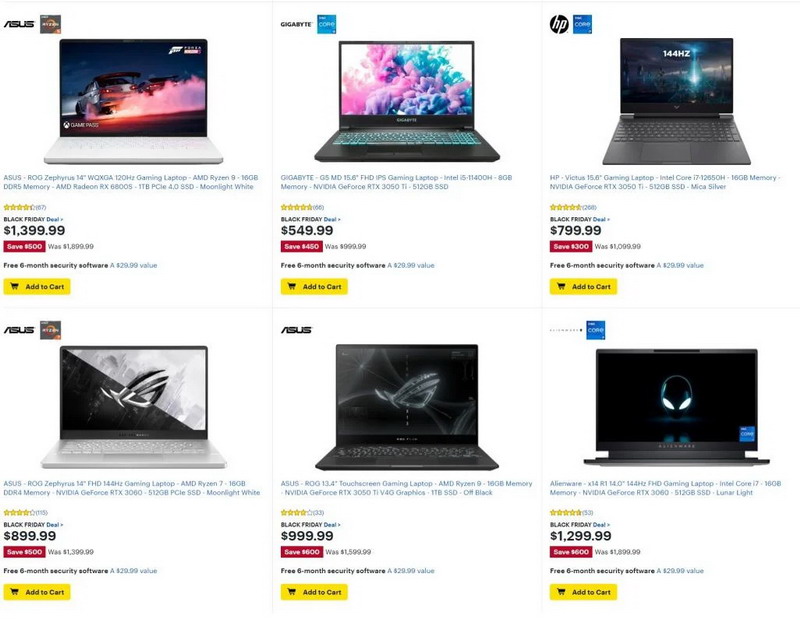This screenshot has height=620, width=800.
Task: Add the HP Victus laptop to cart
Action: 583,286
